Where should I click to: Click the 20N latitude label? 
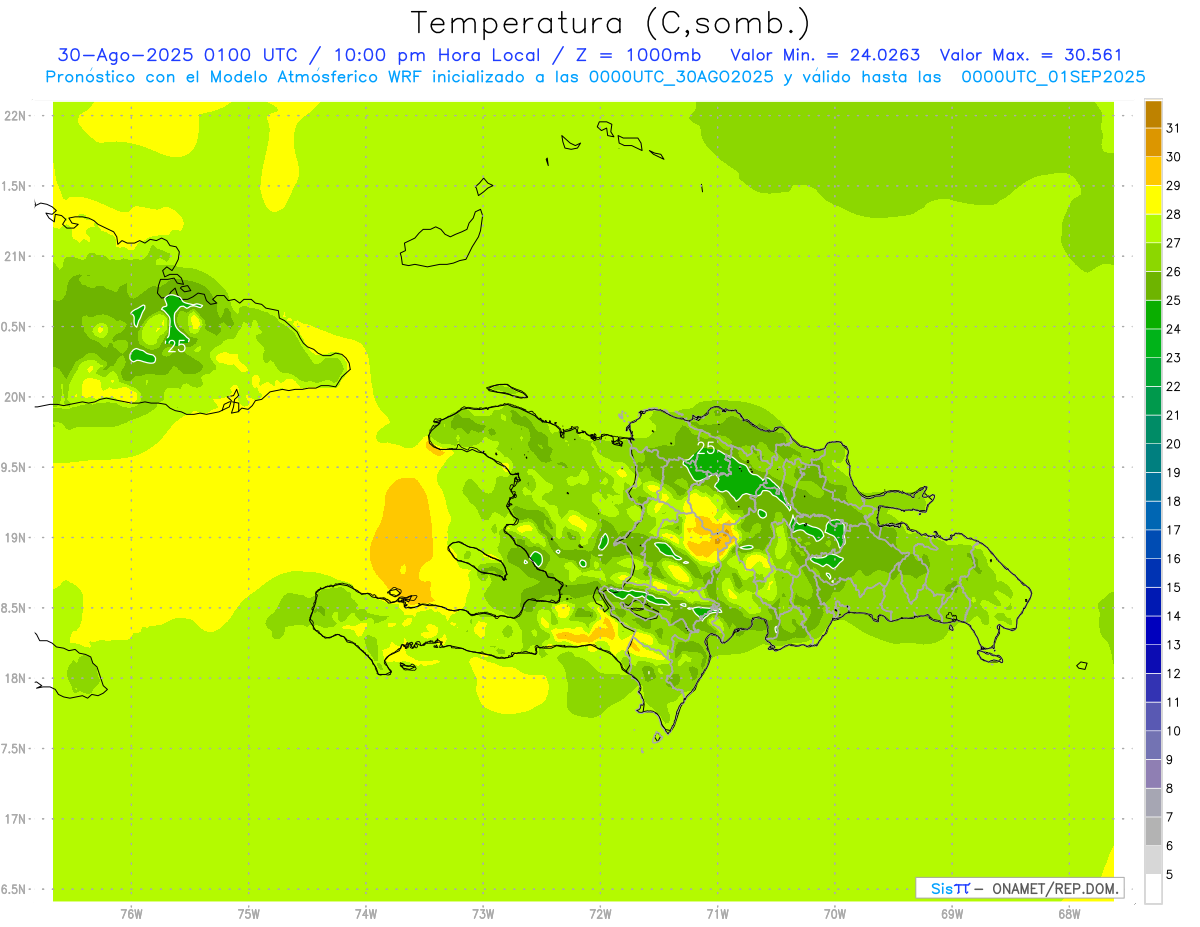15,397
